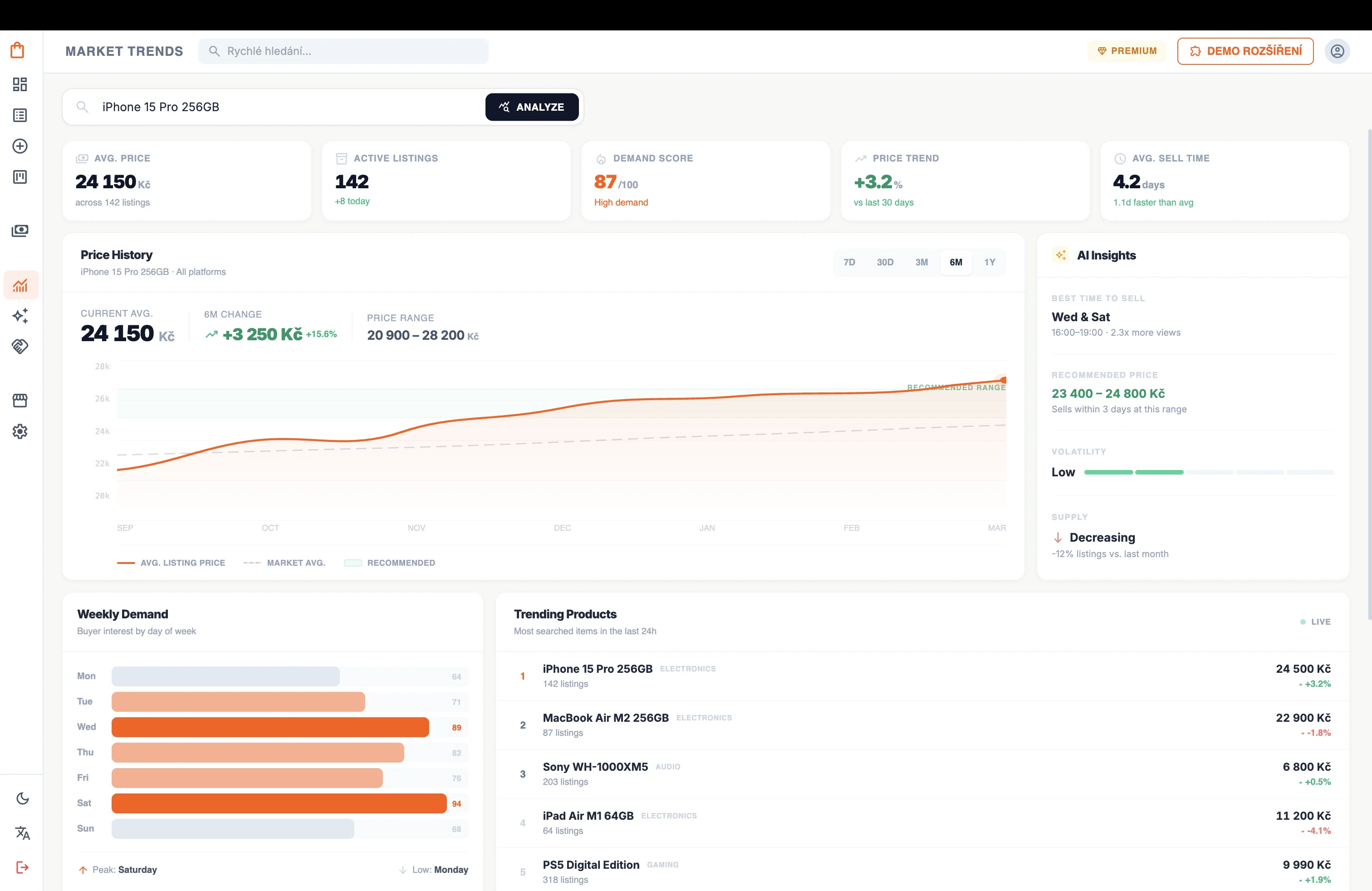Click the Supply decreasing down-arrow icon
Viewport: 1372px width, 891px height.
[1058, 538]
